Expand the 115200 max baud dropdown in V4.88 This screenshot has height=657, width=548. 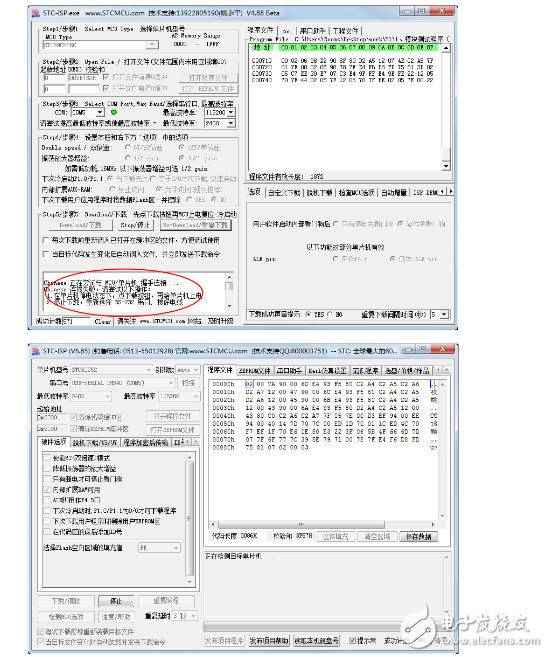[231, 112]
